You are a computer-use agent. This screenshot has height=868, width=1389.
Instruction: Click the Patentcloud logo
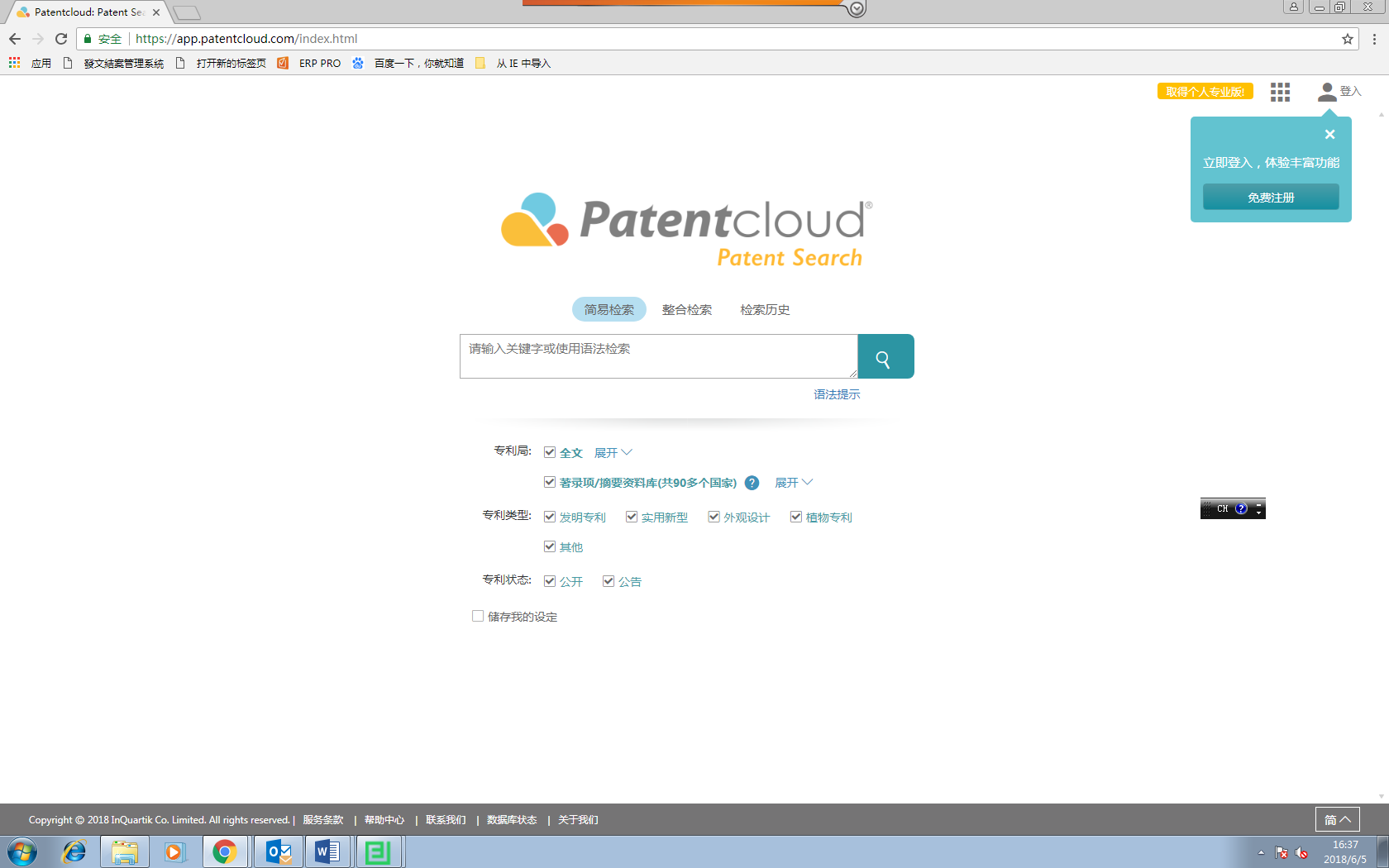point(686,231)
